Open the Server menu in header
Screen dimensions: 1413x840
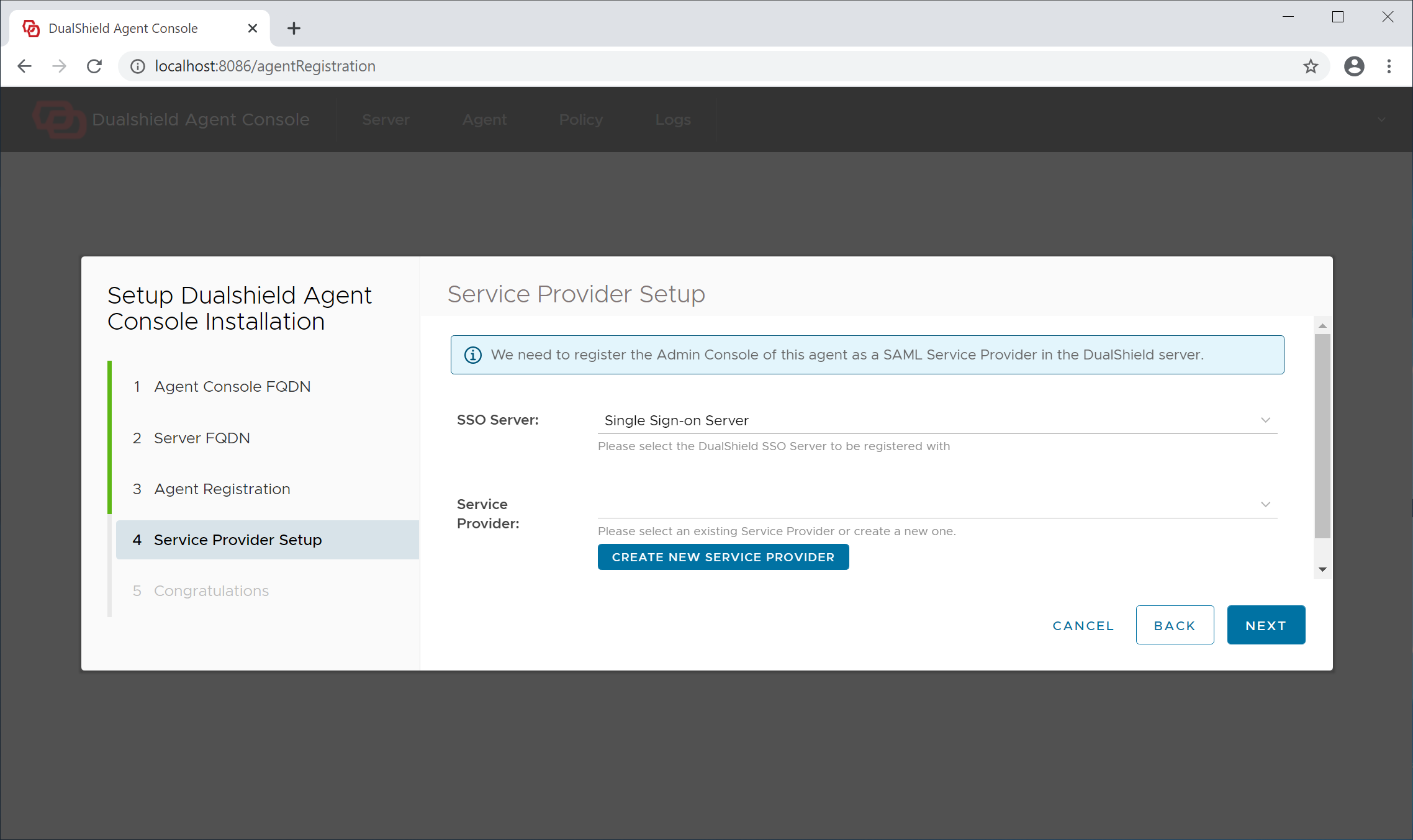coord(386,119)
